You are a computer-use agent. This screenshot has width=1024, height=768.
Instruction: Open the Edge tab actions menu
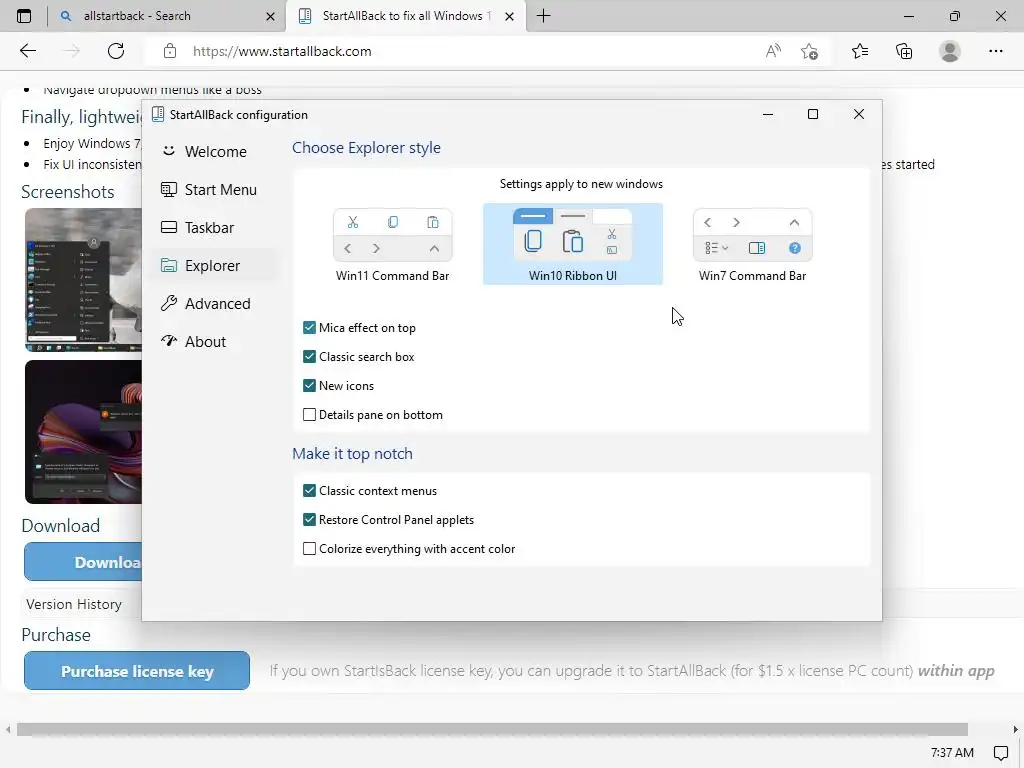click(x=24, y=16)
